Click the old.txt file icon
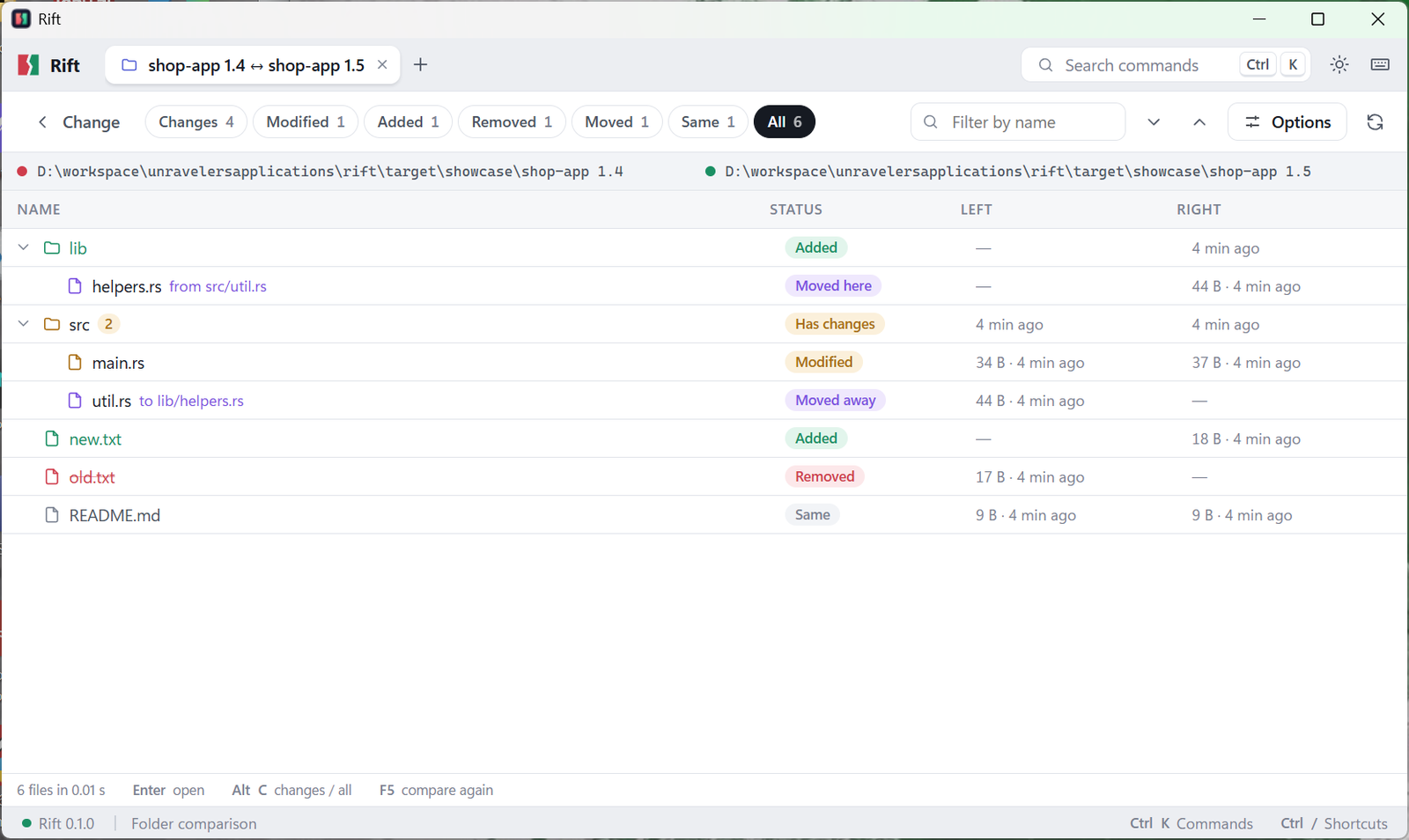The image size is (1409, 840). (x=52, y=476)
